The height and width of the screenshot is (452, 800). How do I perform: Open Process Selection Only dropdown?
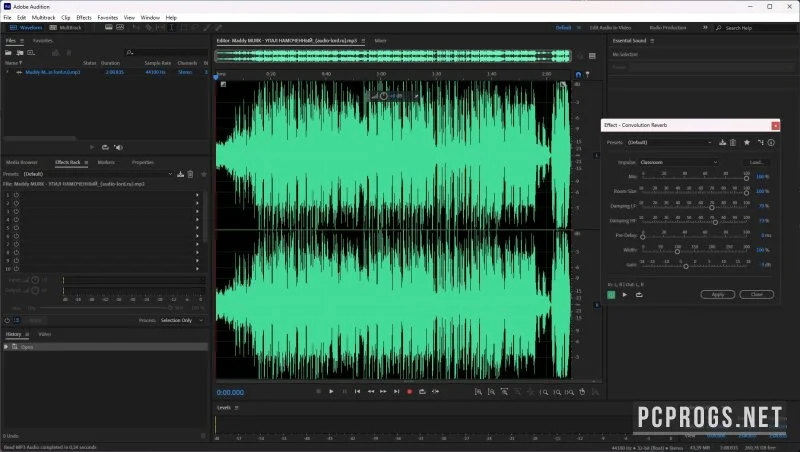click(x=182, y=320)
